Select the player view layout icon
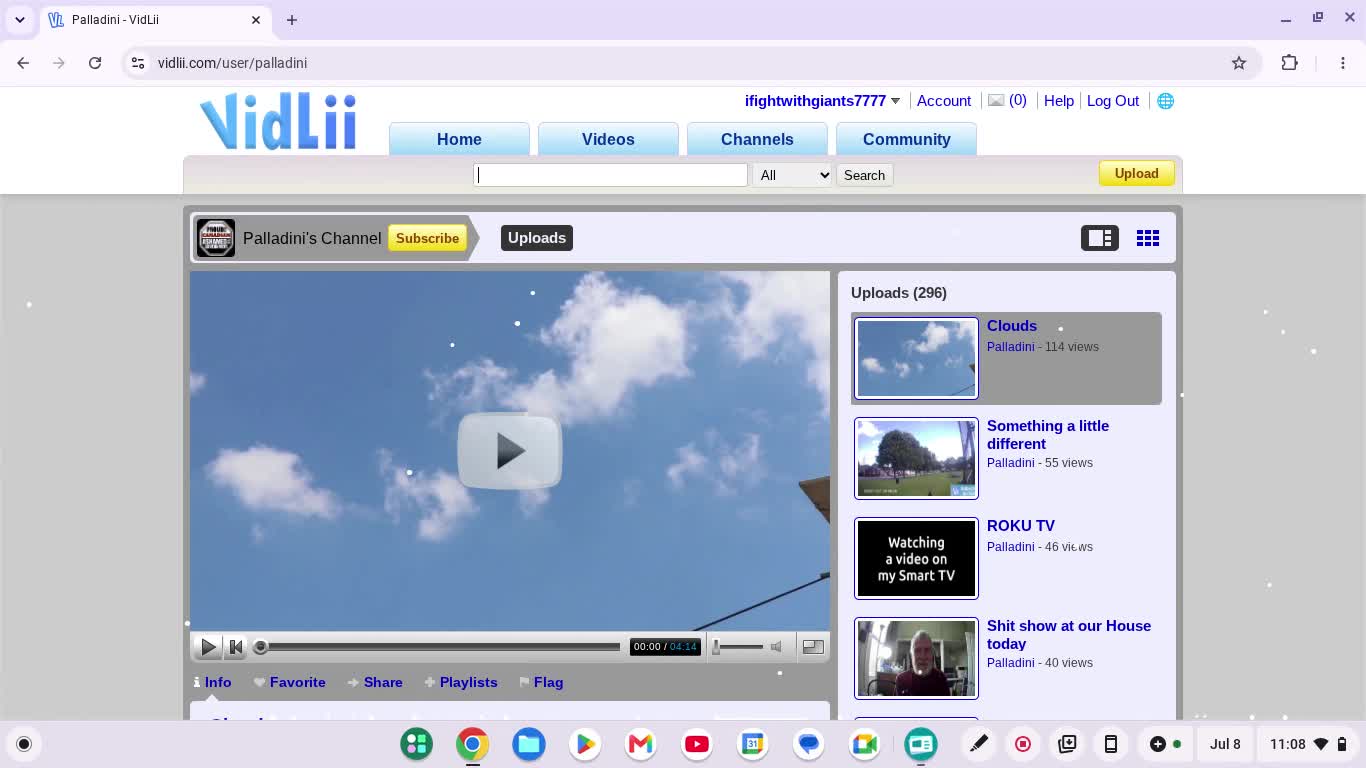The width and height of the screenshot is (1366, 768). point(1100,238)
